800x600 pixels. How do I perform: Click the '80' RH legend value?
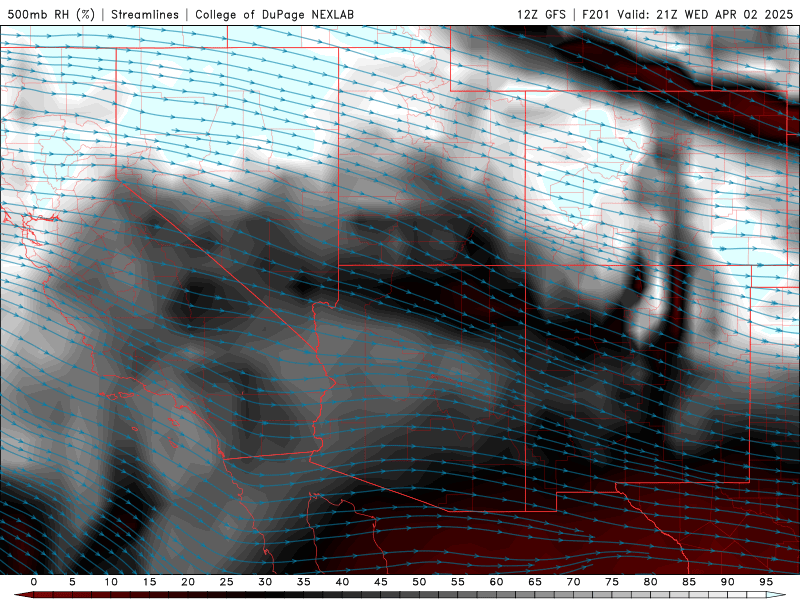[x=650, y=582]
